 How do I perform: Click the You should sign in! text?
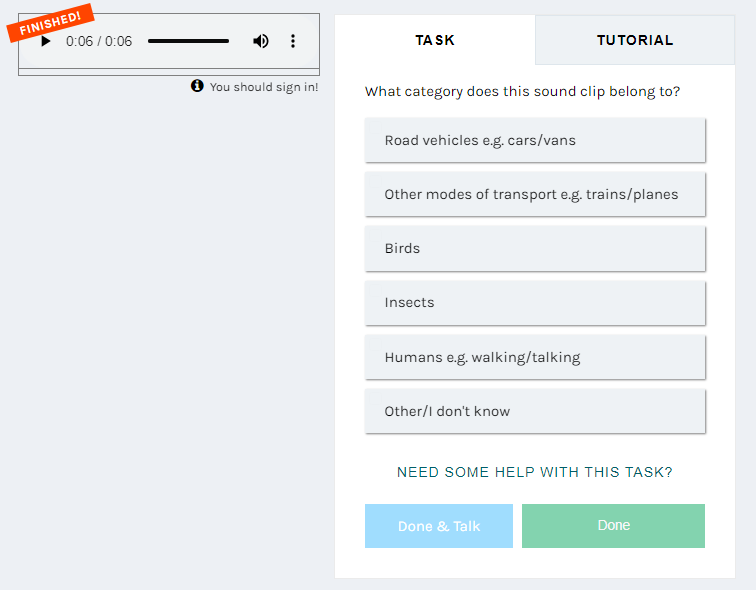[x=264, y=87]
